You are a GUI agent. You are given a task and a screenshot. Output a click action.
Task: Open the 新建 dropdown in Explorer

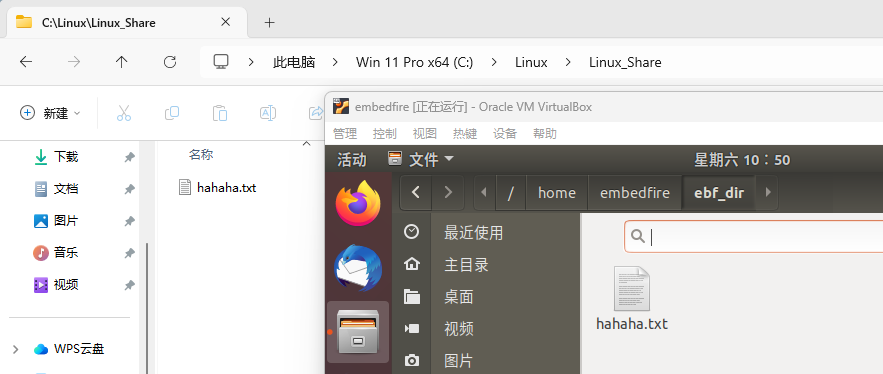point(50,113)
